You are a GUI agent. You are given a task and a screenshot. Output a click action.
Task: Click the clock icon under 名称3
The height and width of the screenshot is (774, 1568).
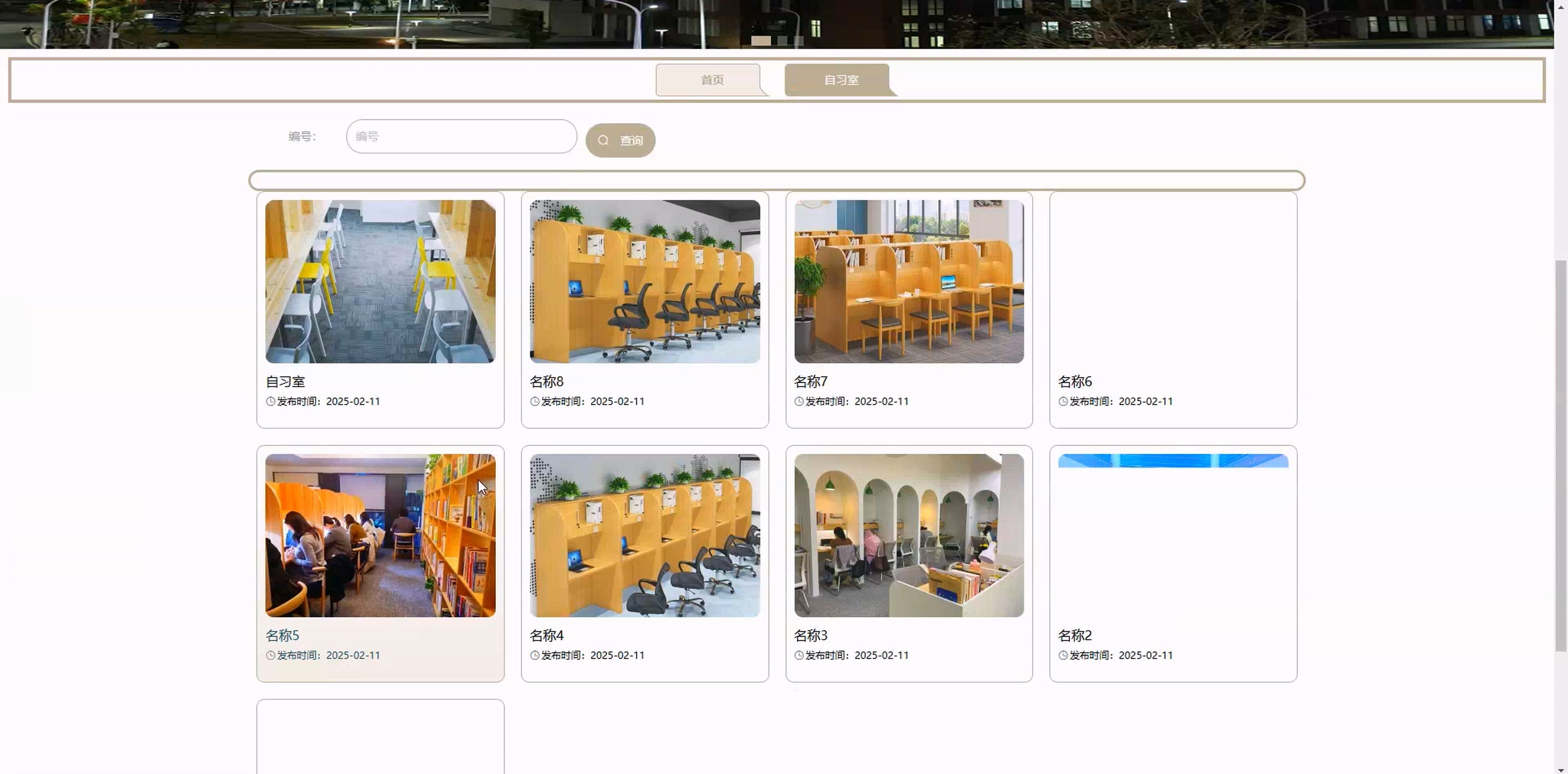[x=799, y=655]
